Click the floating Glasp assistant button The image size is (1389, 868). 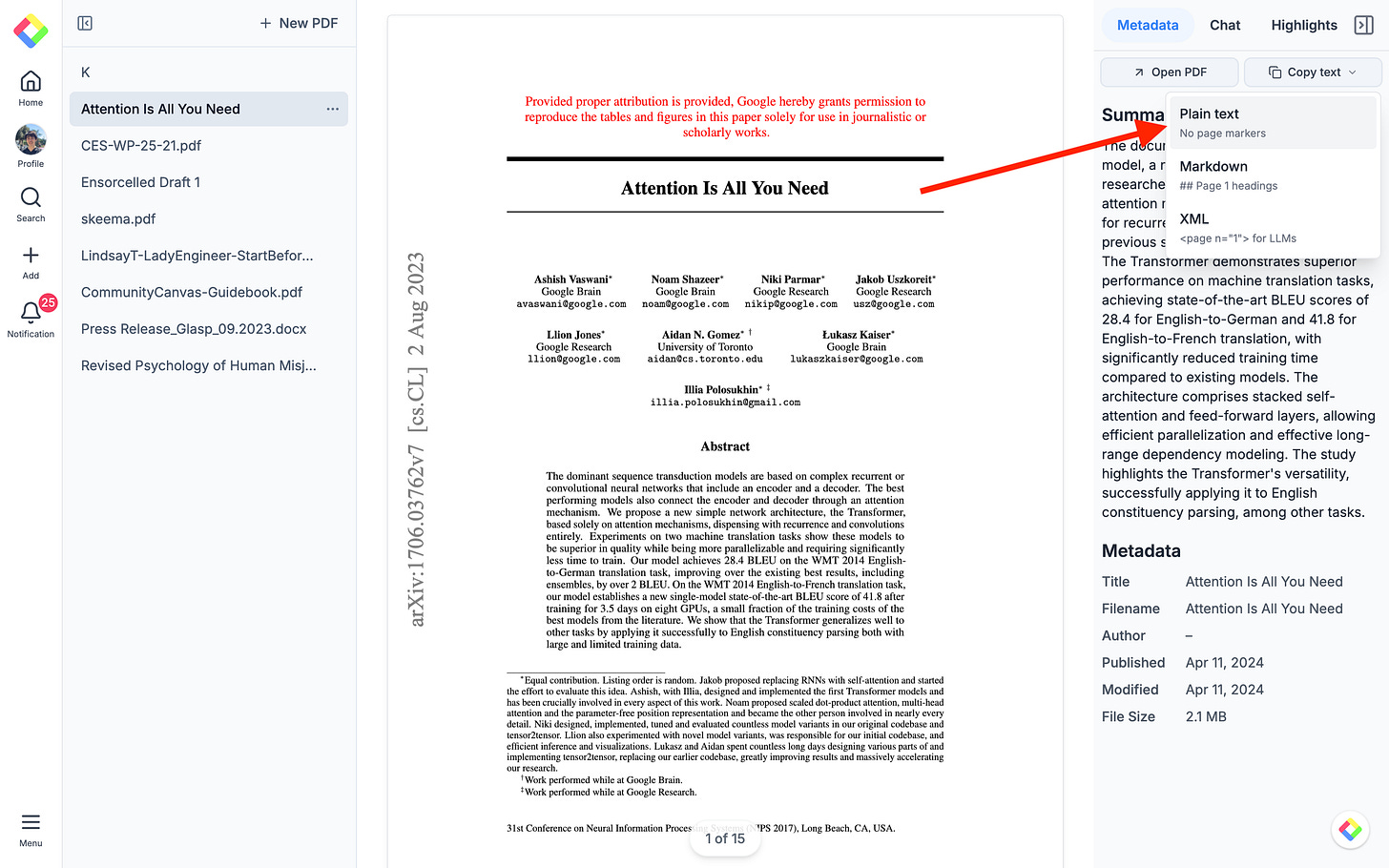1350,830
